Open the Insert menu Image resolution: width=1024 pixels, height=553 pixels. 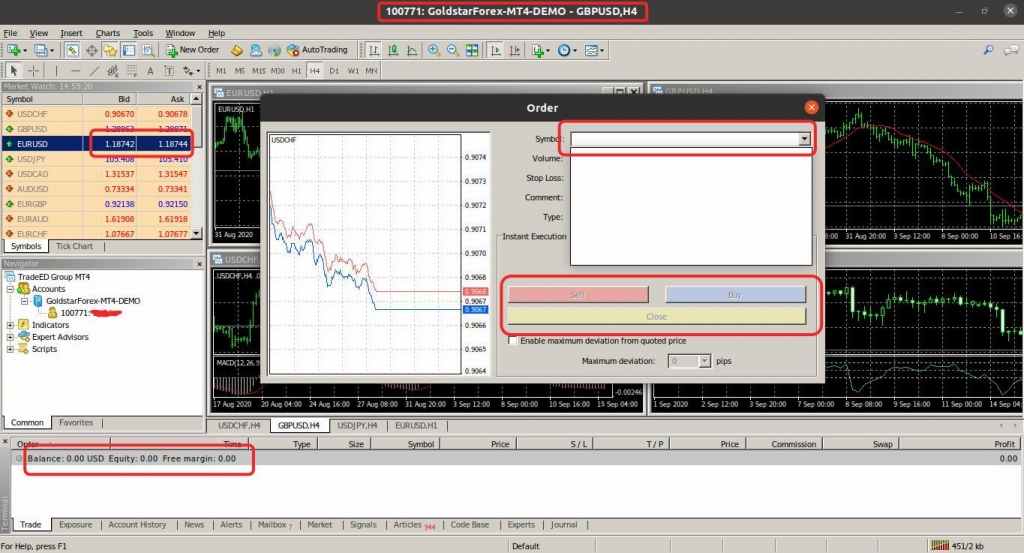coord(71,33)
